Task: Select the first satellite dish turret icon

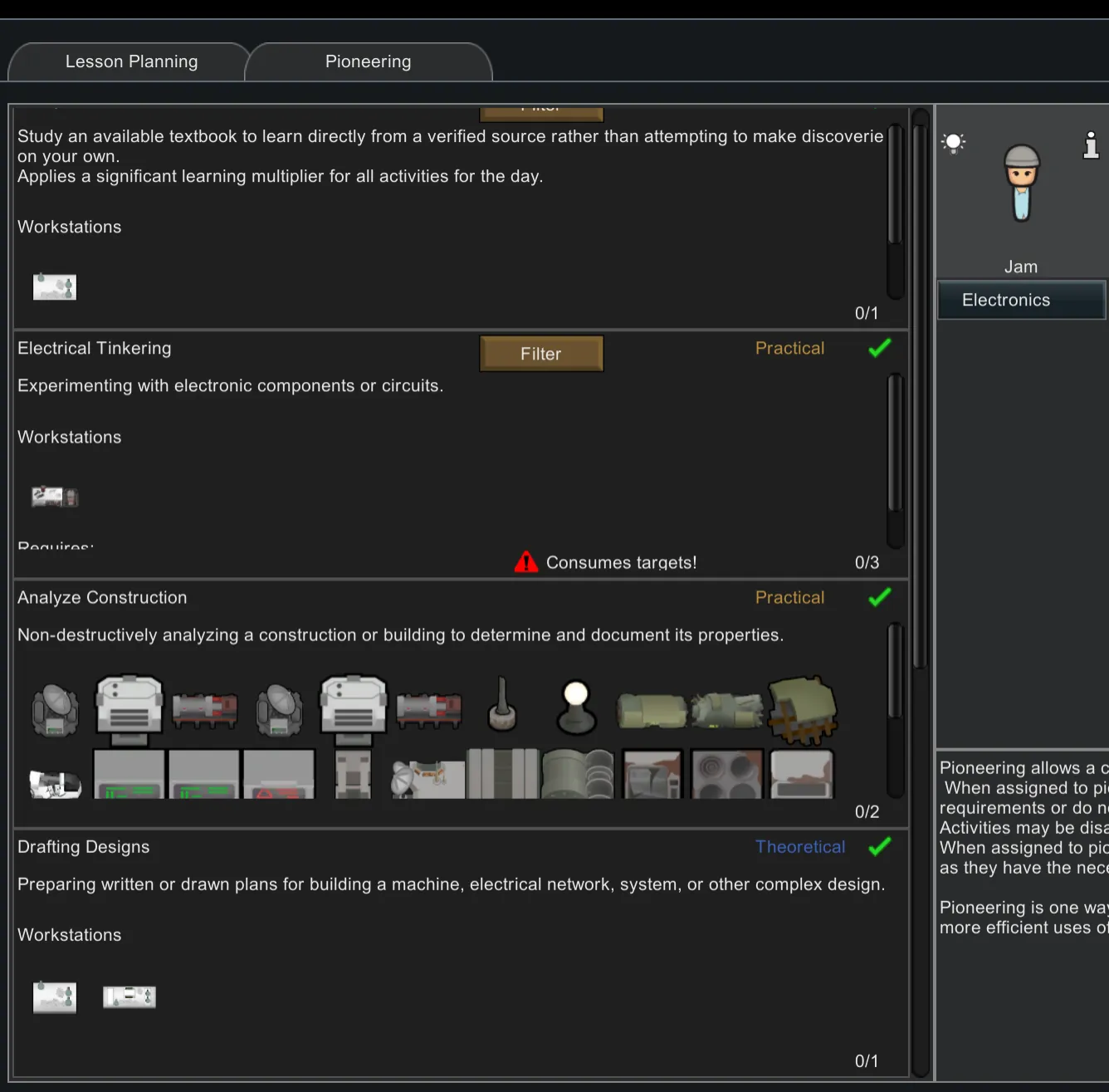Action: (x=55, y=710)
